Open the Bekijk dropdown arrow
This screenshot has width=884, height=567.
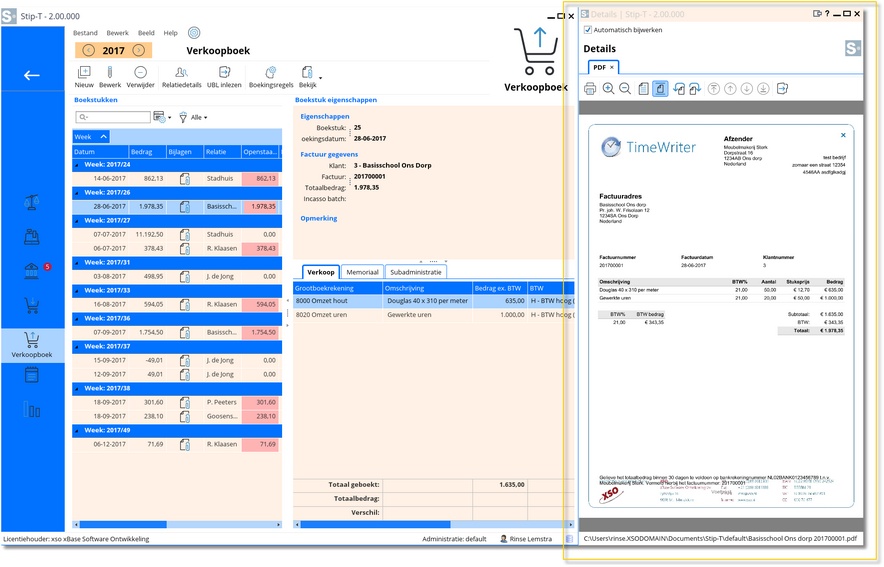tap(320, 78)
